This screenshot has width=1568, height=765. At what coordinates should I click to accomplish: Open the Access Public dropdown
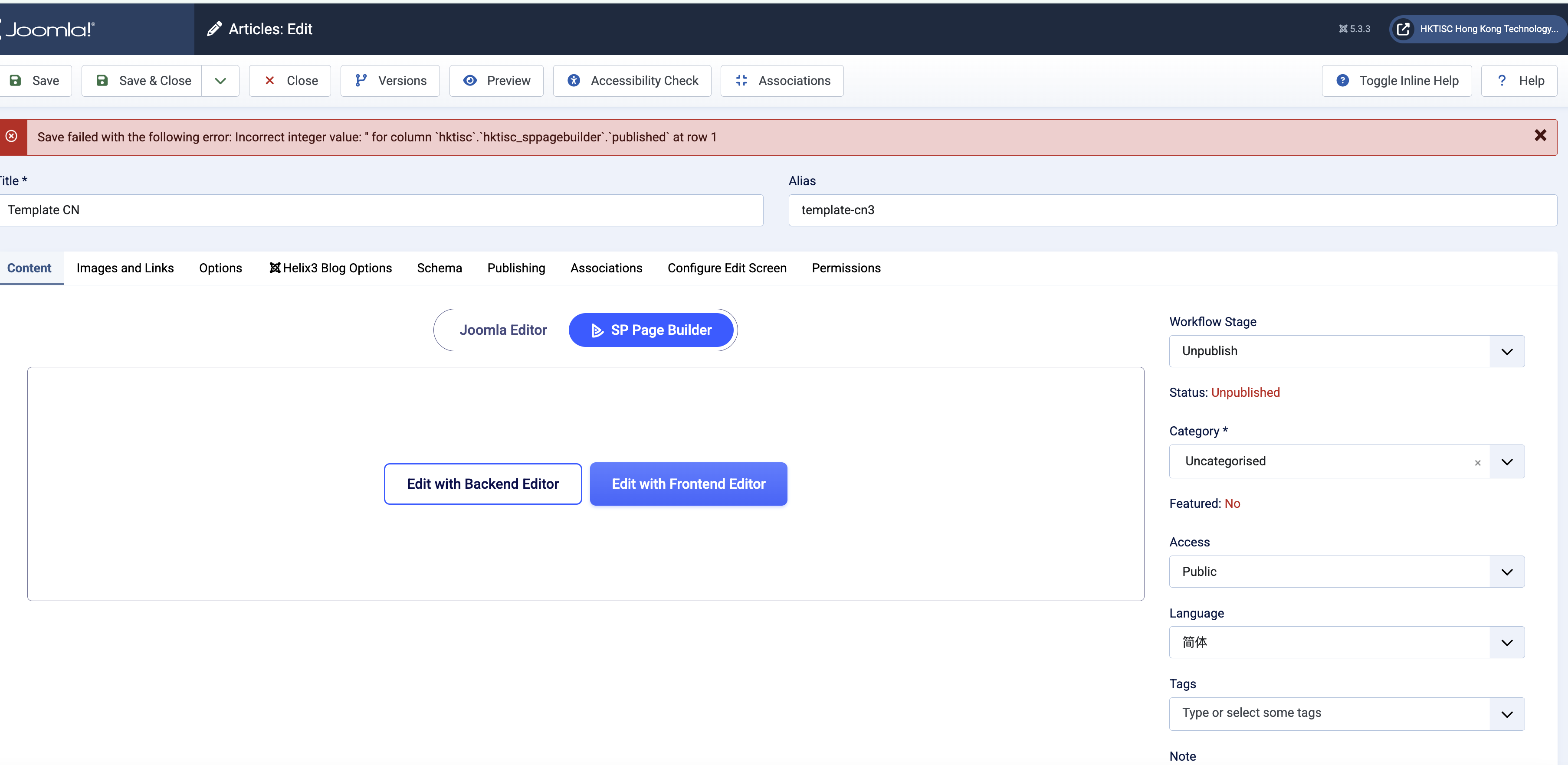coord(1346,572)
